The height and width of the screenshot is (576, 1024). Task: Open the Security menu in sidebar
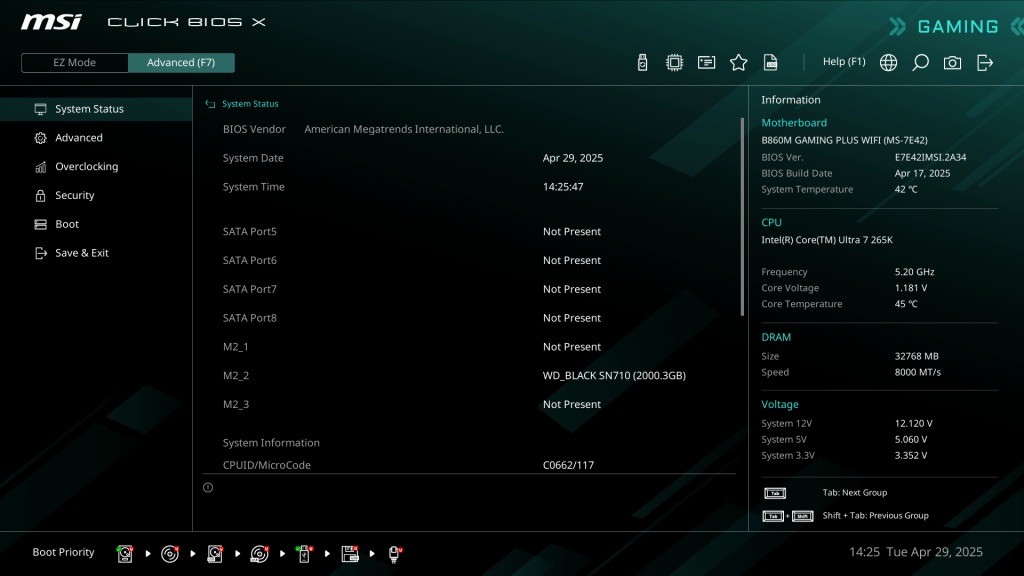pyautogui.click(x=74, y=196)
